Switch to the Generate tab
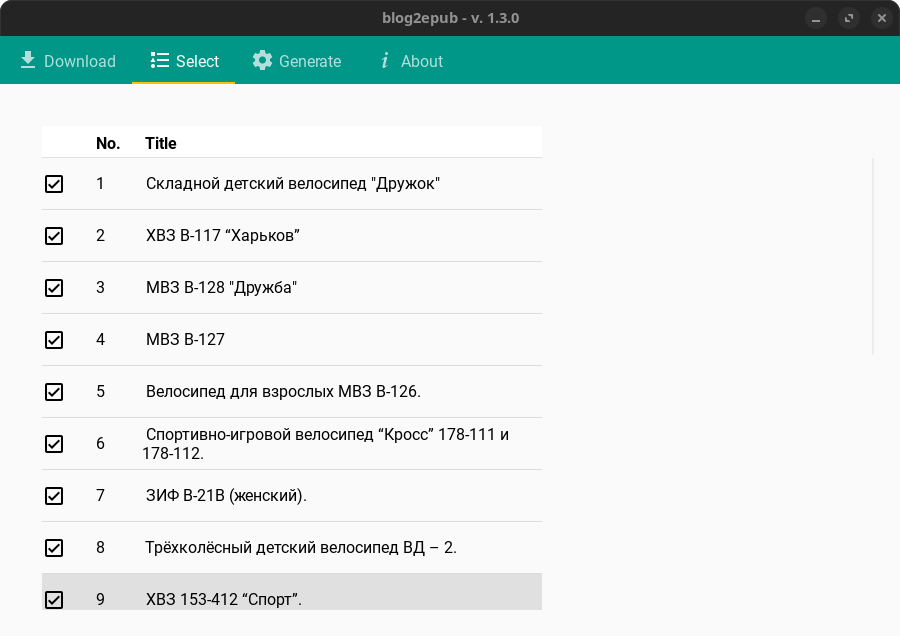The image size is (900, 636). 297,61
